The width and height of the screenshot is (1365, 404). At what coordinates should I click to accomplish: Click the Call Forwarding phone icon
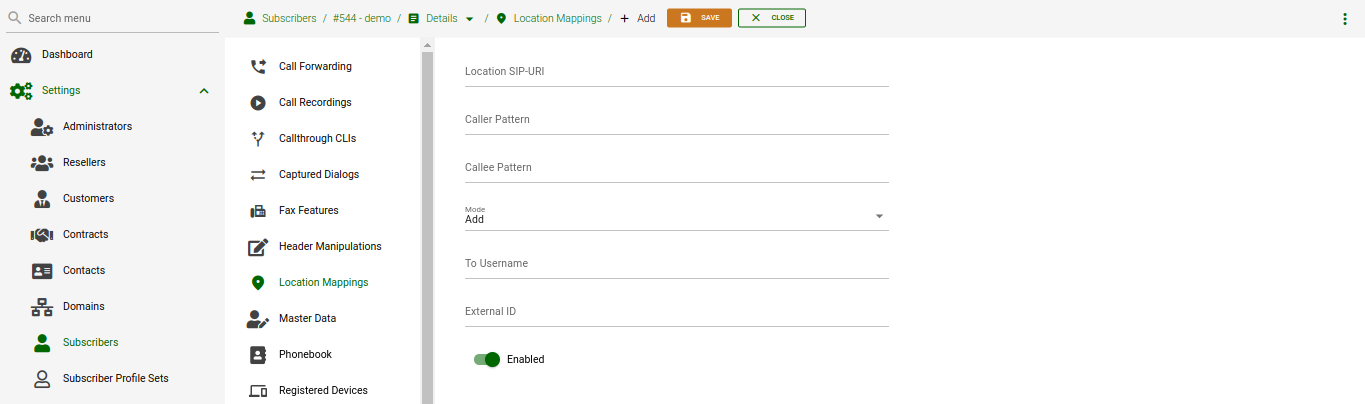click(258, 67)
